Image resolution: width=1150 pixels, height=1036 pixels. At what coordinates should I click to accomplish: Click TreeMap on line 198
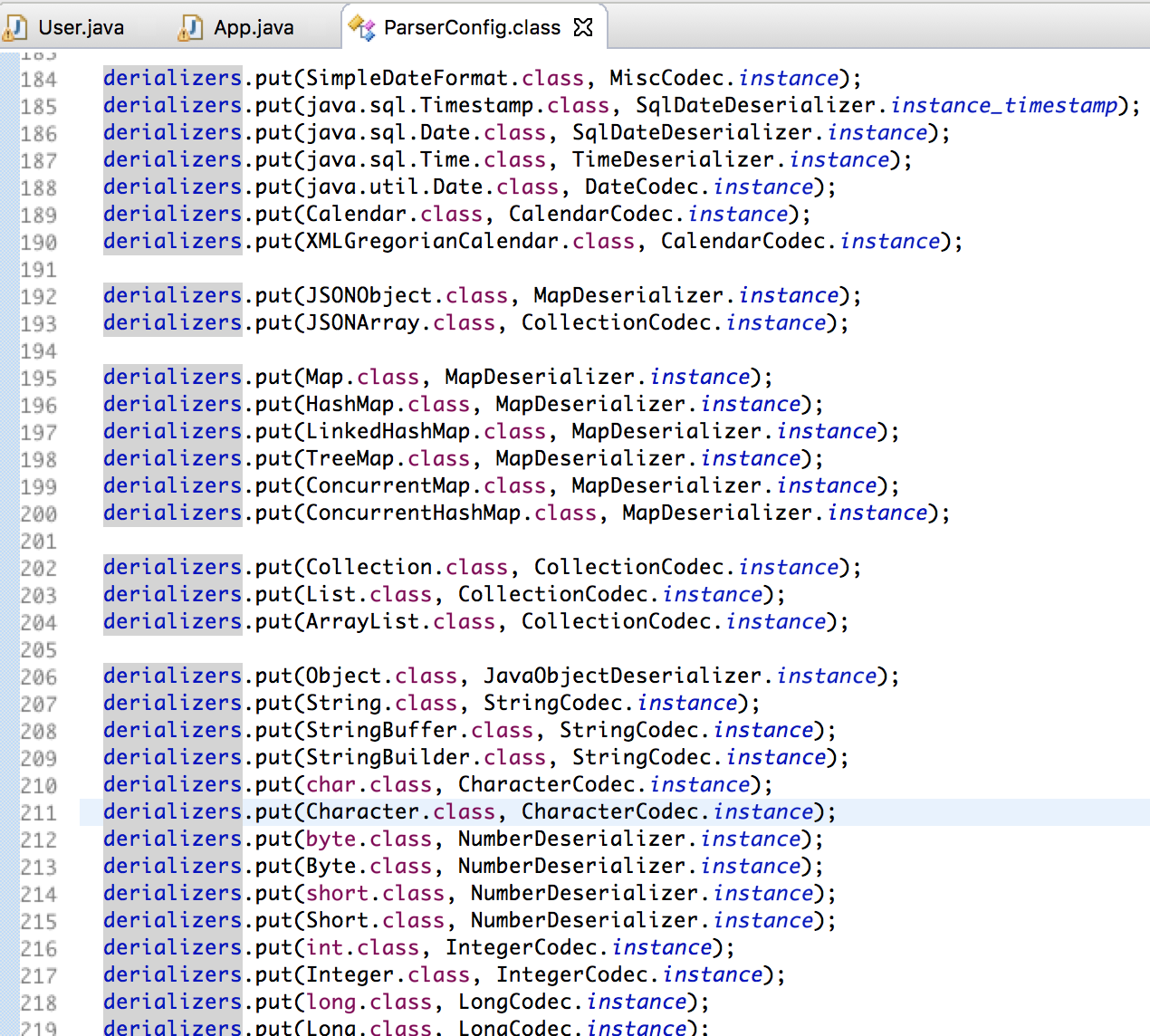[350, 458]
